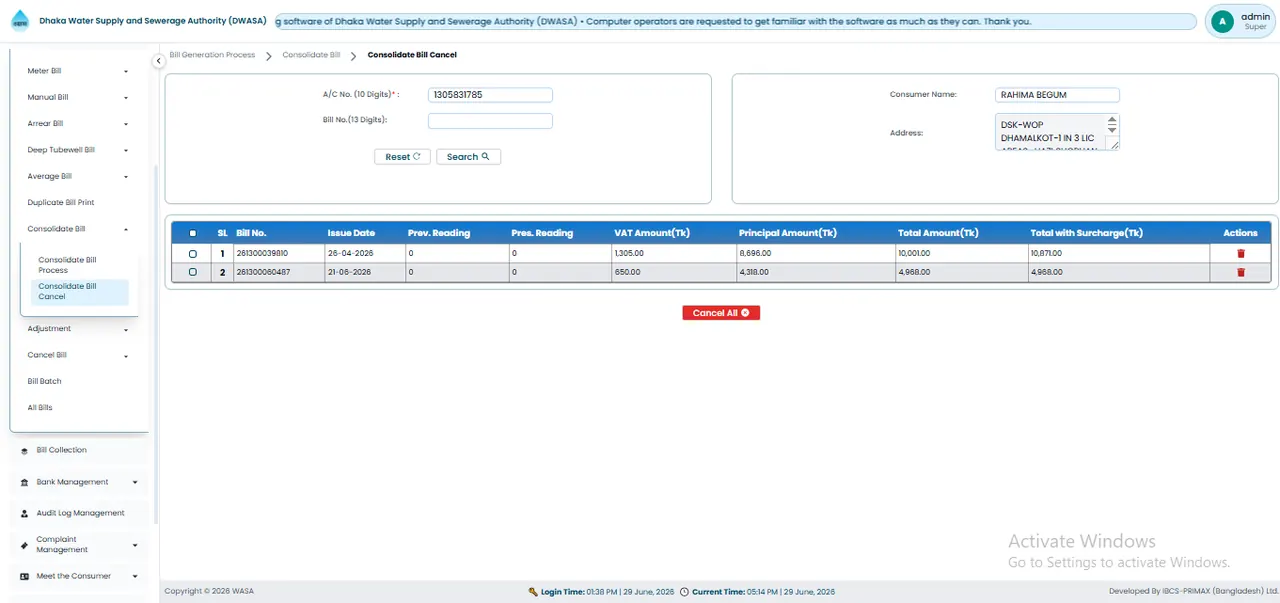Click principal amount 4,318.00 cell
Image resolution: width=1280 pixels, height=603 pixels.
(814, 272)
